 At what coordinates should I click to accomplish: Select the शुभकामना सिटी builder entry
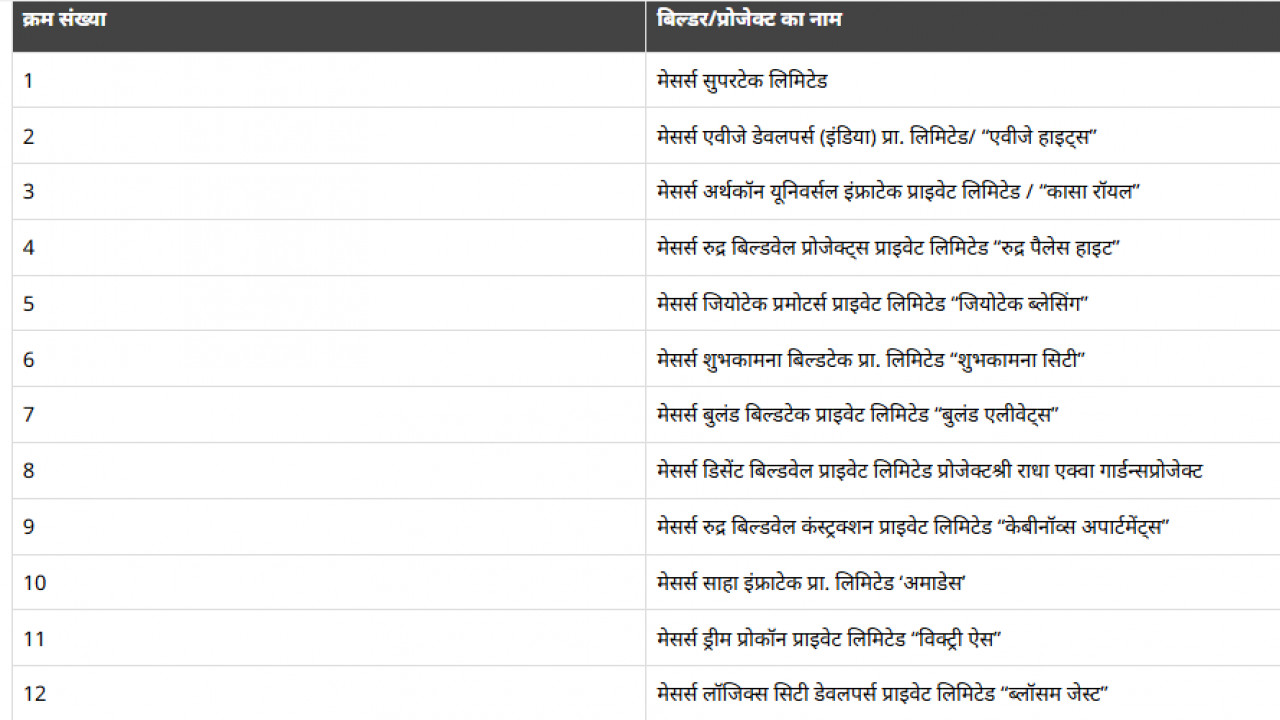coord(871,360)
